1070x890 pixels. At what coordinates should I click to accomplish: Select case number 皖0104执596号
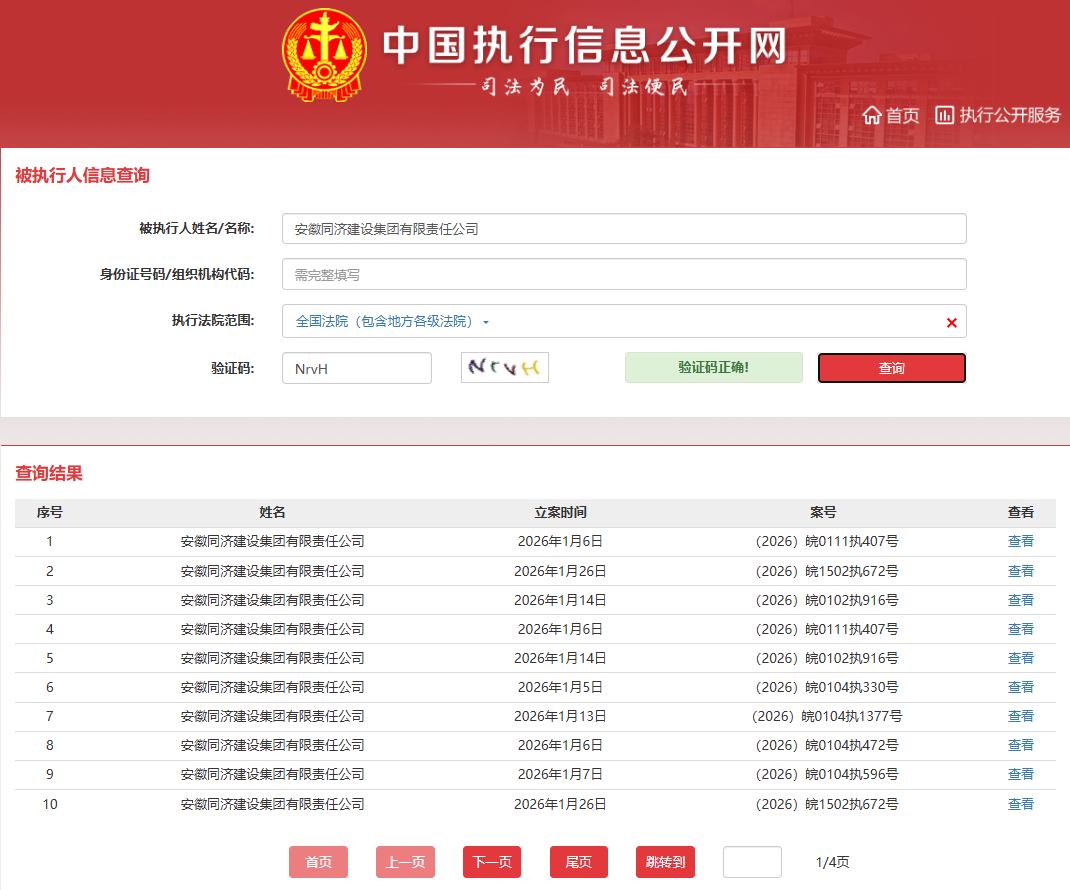pos(826,774)
